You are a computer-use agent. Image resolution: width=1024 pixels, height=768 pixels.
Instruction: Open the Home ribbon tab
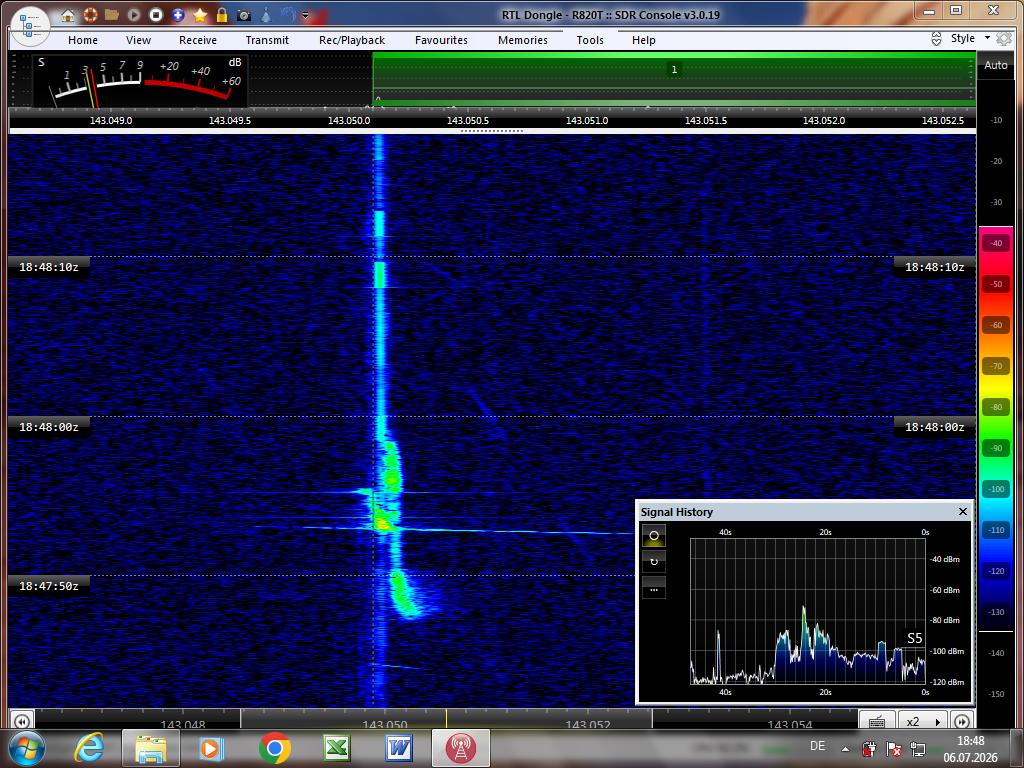(83, 40)
